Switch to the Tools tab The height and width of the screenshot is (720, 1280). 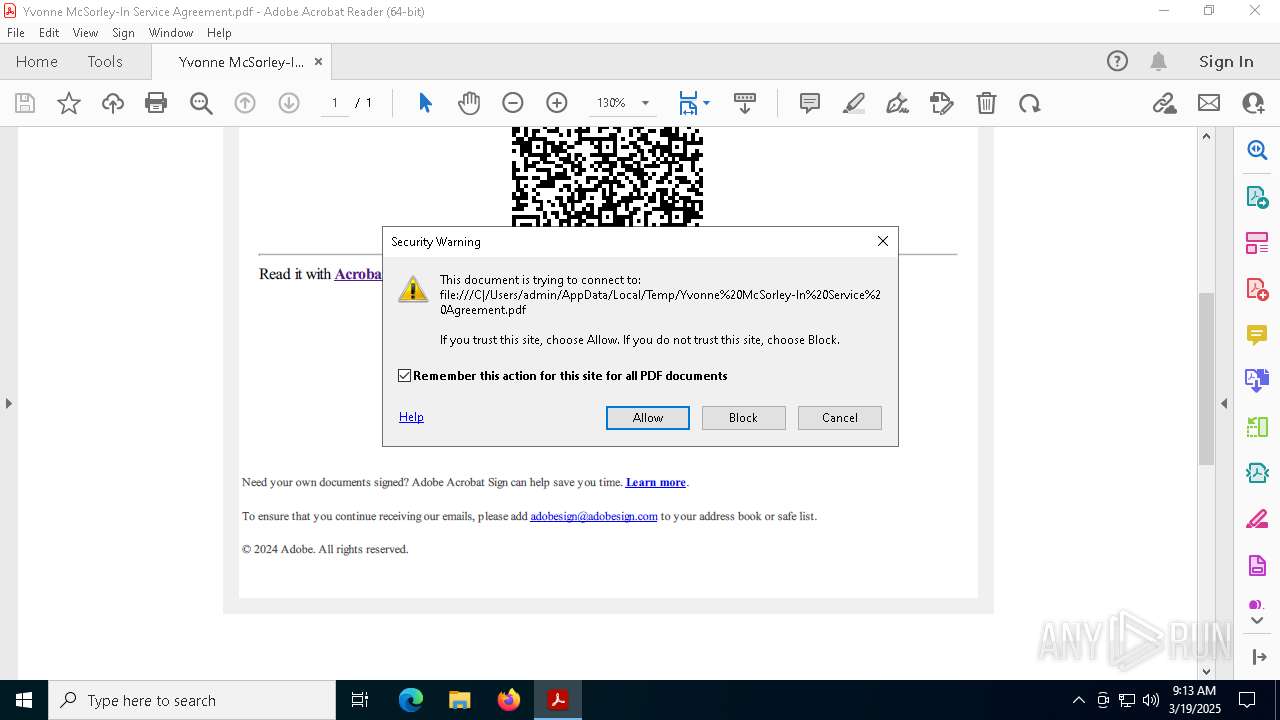pyautogui.click(x=105, y=61)
